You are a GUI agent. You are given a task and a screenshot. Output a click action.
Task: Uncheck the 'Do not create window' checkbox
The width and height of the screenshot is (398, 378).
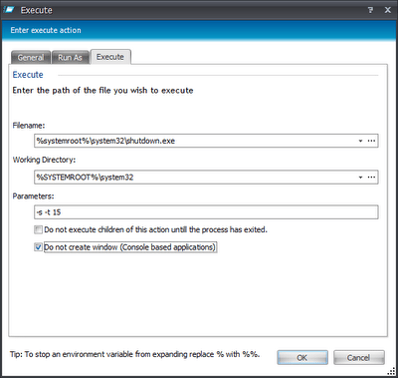pyautogui.click(x=38, y=247)
